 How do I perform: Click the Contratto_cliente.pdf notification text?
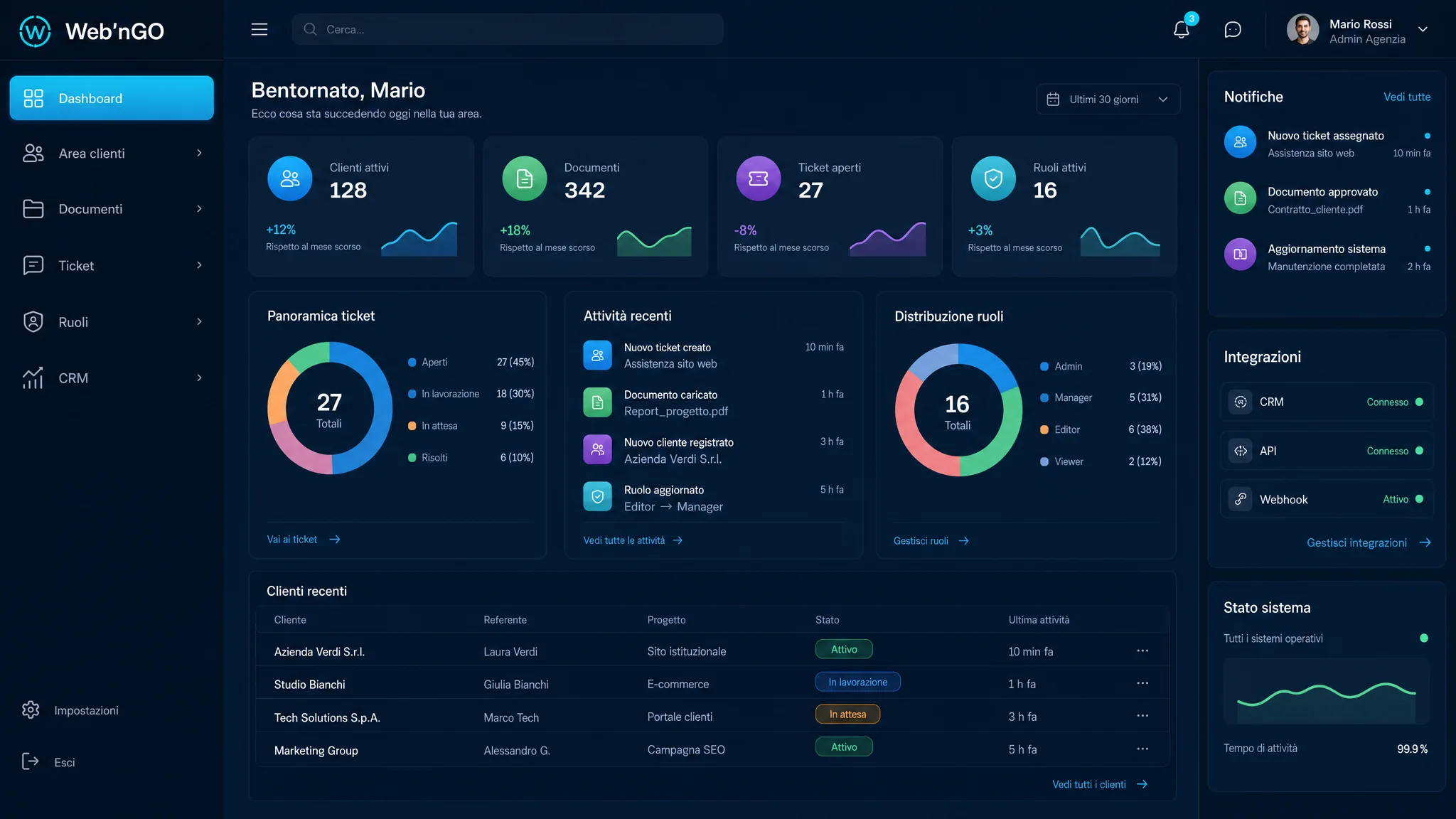click(x=1315, y=210)
